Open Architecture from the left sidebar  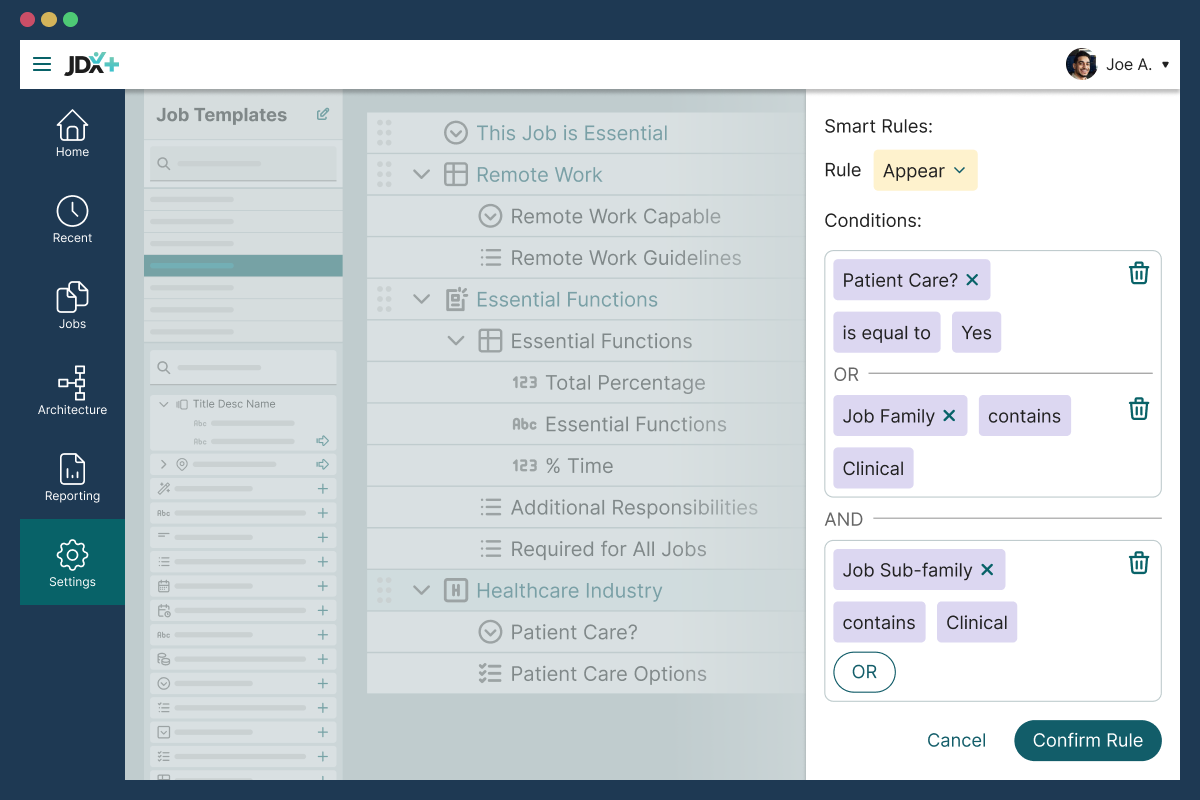tap(71, 383)
